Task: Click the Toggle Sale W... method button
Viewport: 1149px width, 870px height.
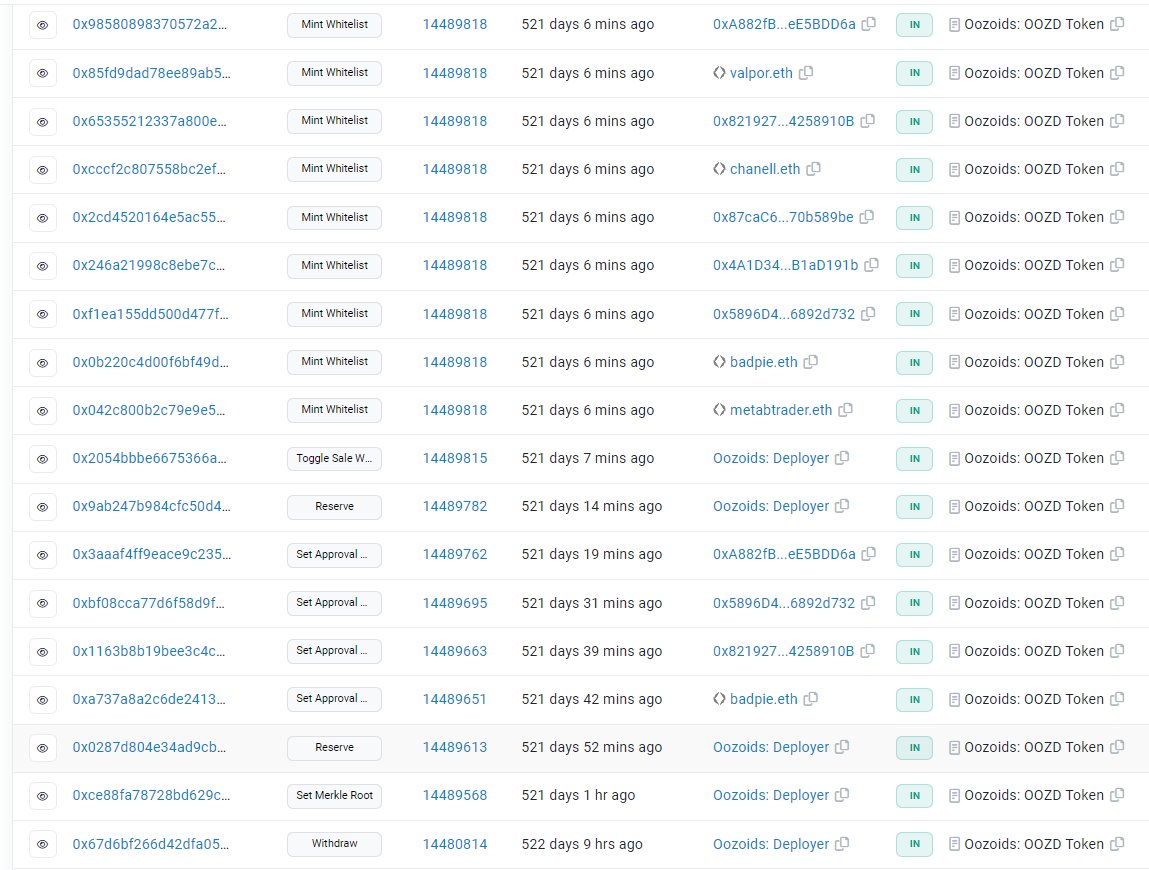Action: tap(334, 459)
